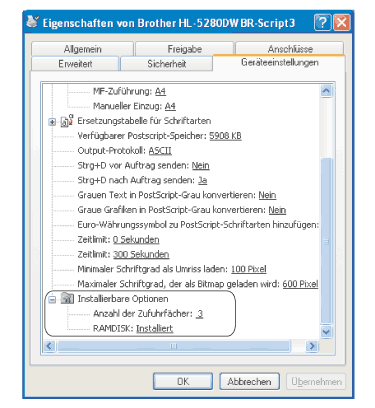Image resolution: width=375 pixels, height=408 pixels.
Task: Select Installierbare Optionen label
Action: tap(123, 299)
